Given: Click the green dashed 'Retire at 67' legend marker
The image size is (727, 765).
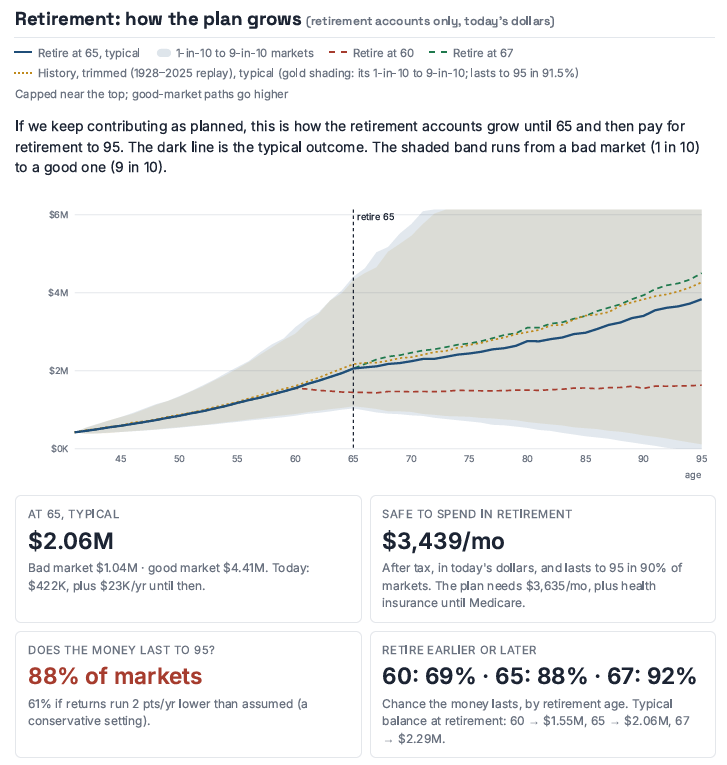Looking at the screenshot, I should (x=438, y=53).
